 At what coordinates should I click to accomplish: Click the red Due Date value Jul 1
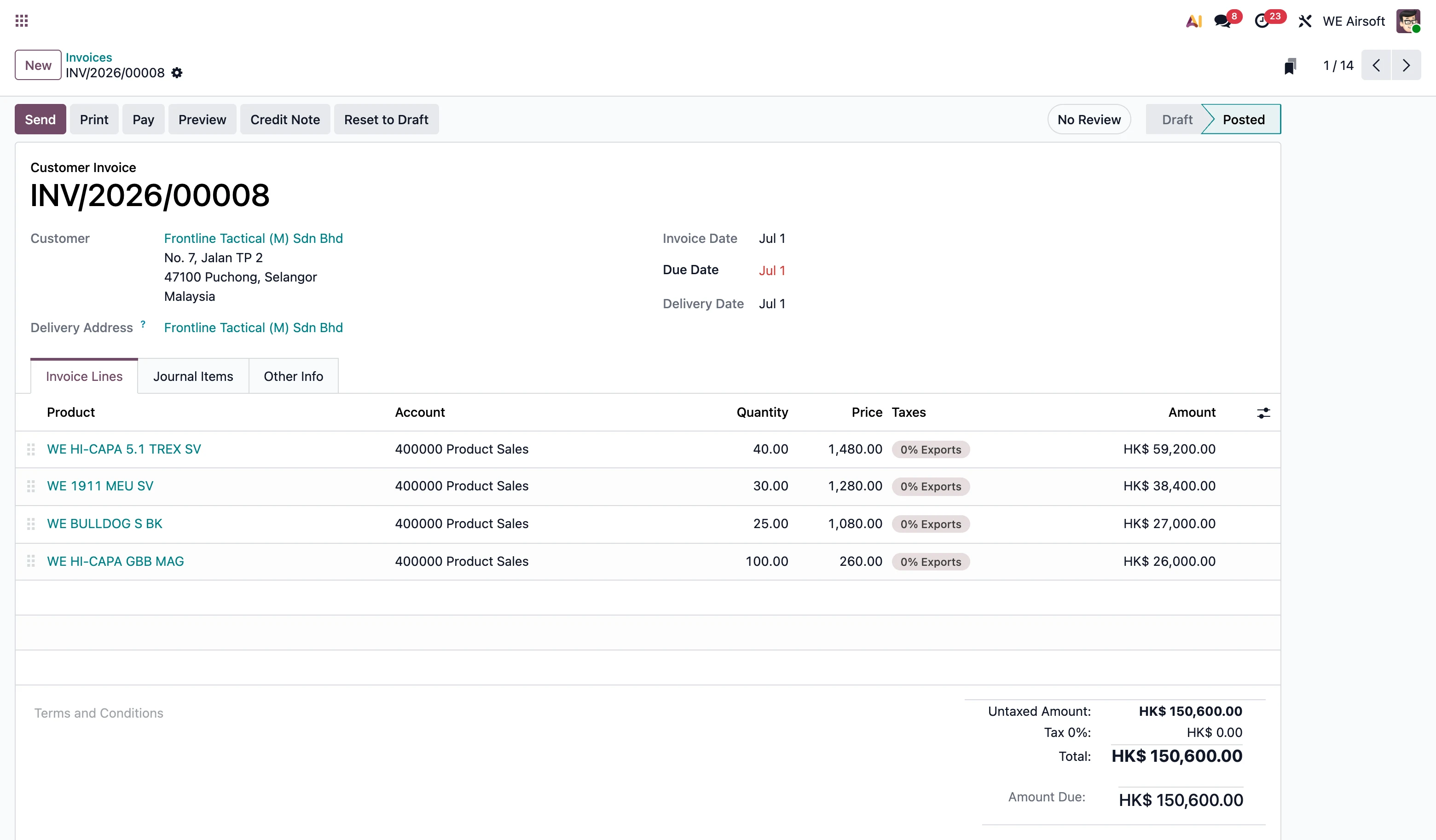click(x=772, y=270)
